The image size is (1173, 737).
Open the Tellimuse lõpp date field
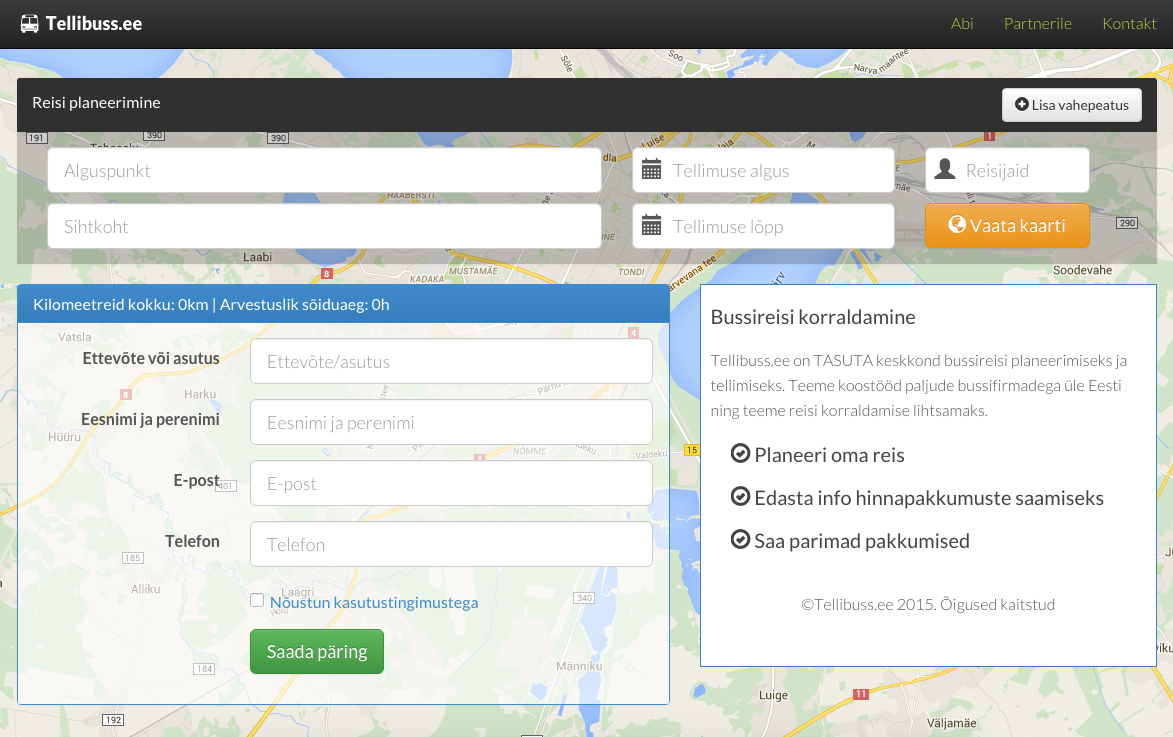click(763, 227)
